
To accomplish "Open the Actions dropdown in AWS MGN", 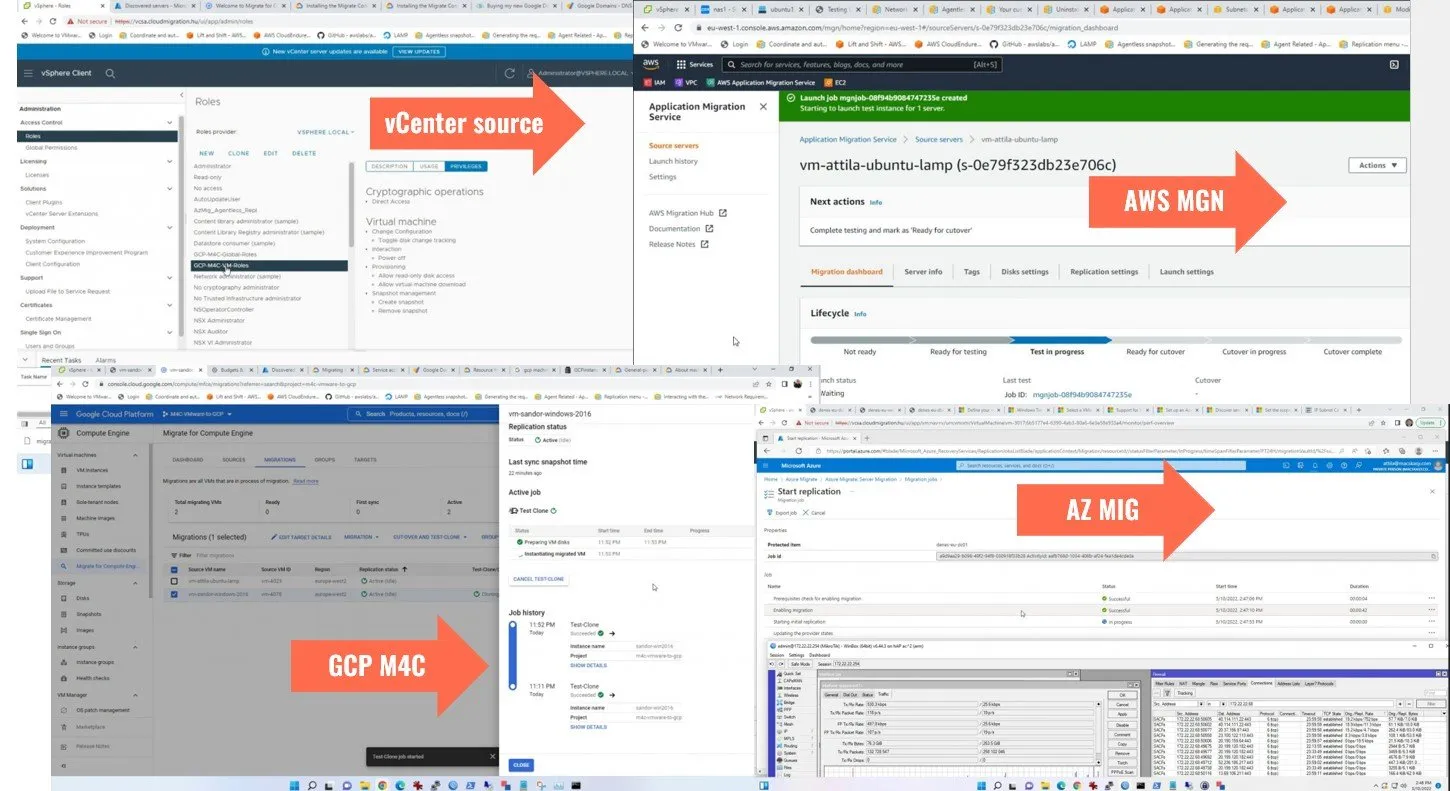I will point(1377,165).
